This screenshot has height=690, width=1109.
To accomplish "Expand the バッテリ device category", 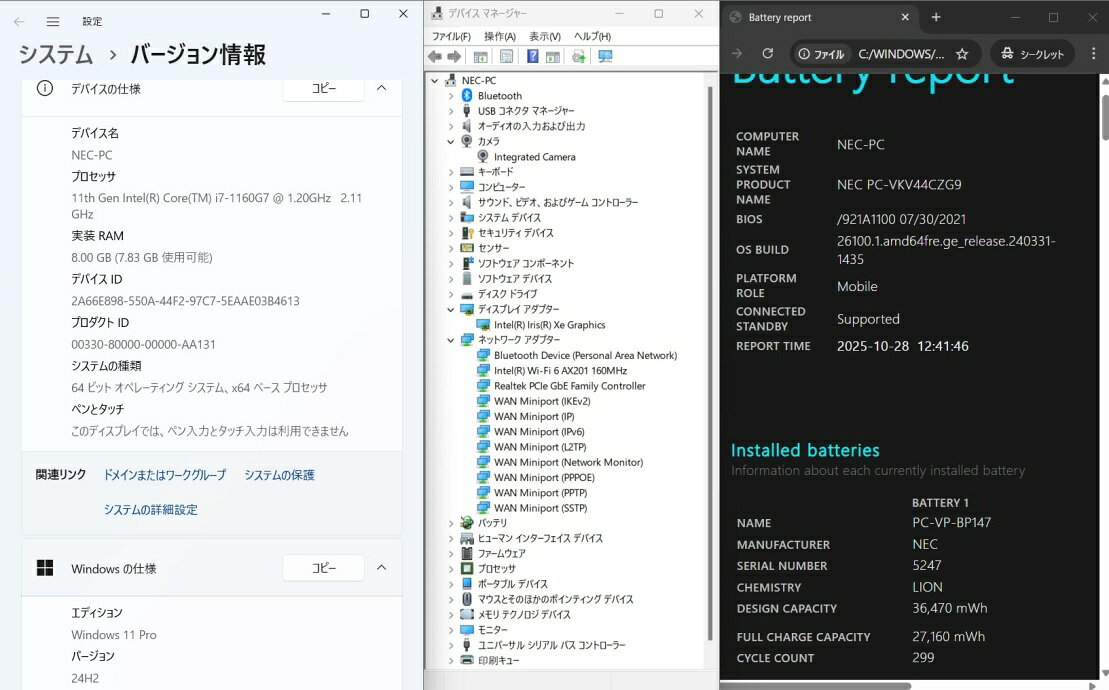I will 451,523.
